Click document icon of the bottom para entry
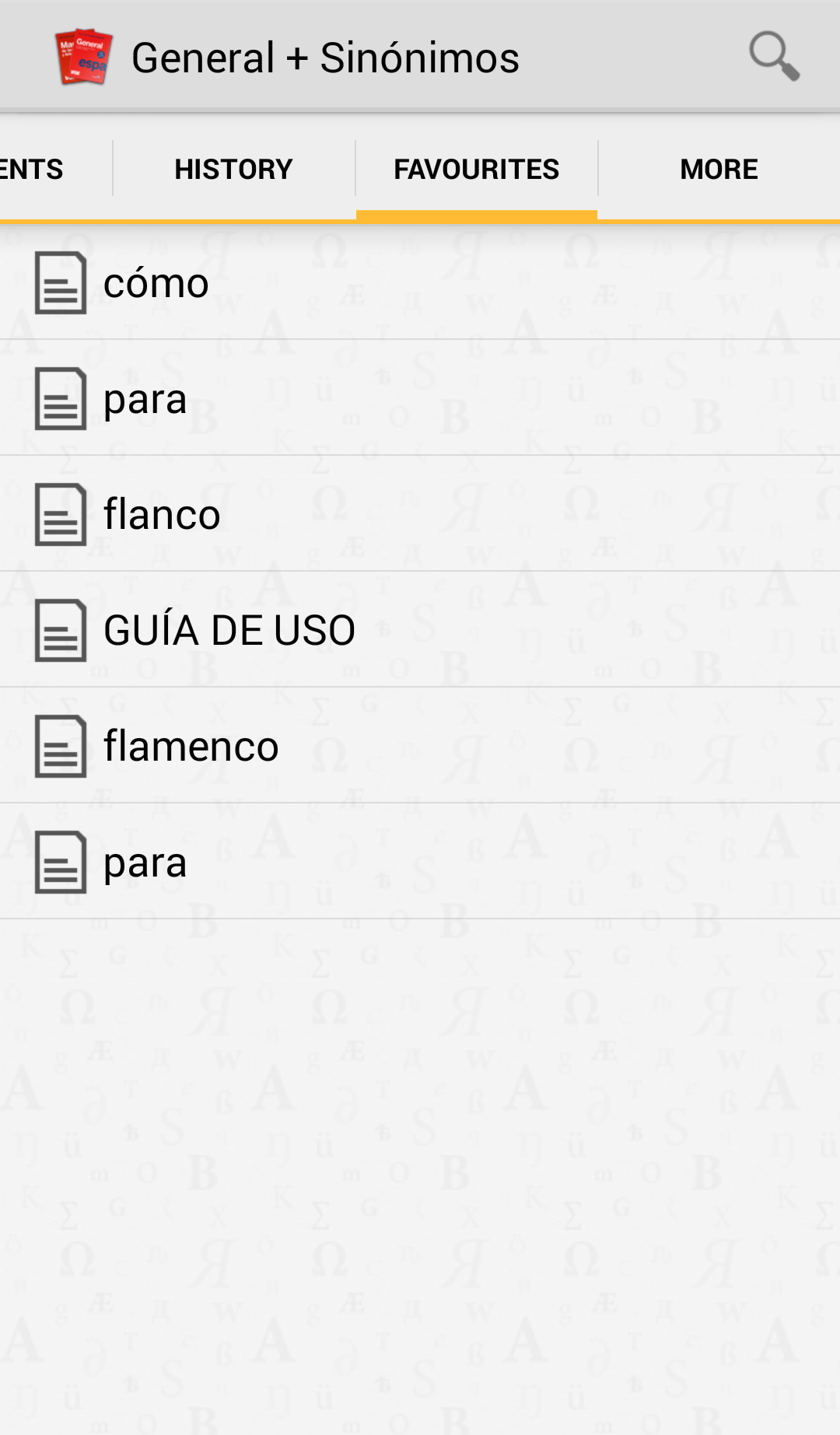This screenshot has height=1435, width=840. [60, 862]
